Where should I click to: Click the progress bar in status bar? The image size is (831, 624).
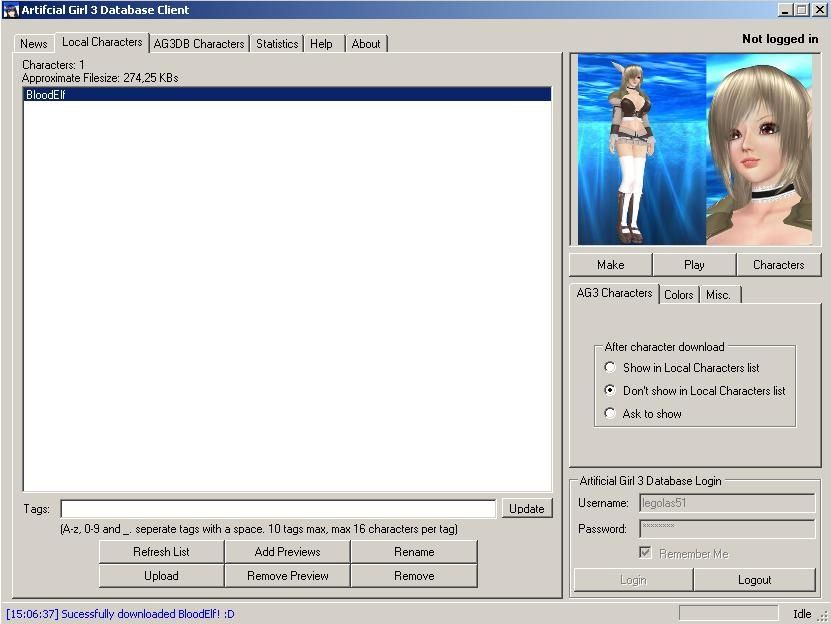[x=728, y=613]
